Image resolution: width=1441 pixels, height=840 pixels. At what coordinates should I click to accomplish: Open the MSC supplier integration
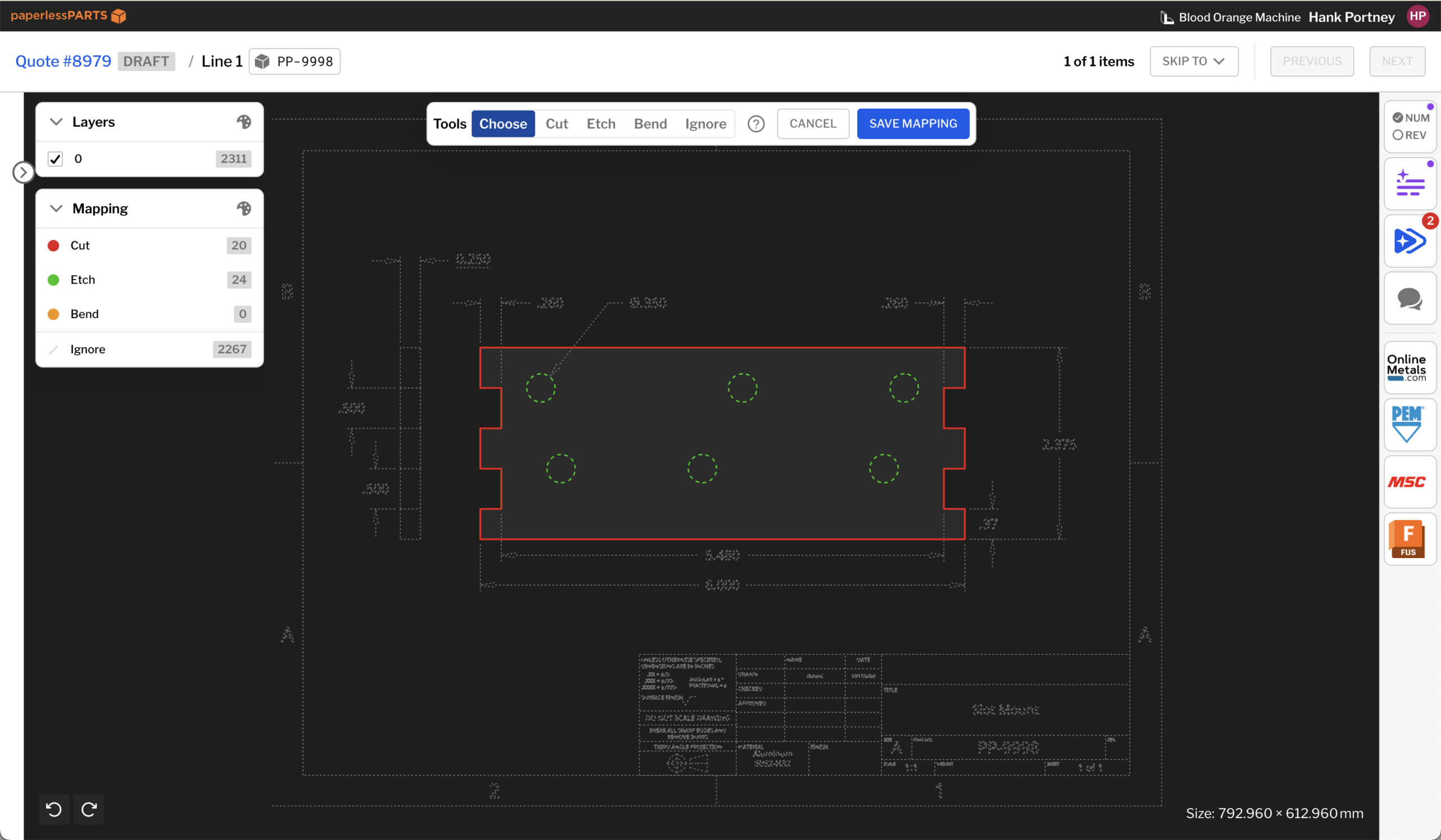[1409, 482]
